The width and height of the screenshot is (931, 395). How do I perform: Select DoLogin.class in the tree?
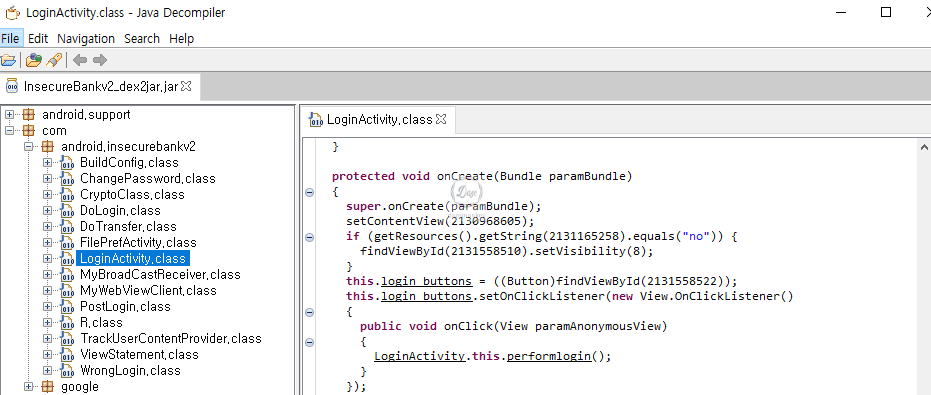click(x=120, y=211)
